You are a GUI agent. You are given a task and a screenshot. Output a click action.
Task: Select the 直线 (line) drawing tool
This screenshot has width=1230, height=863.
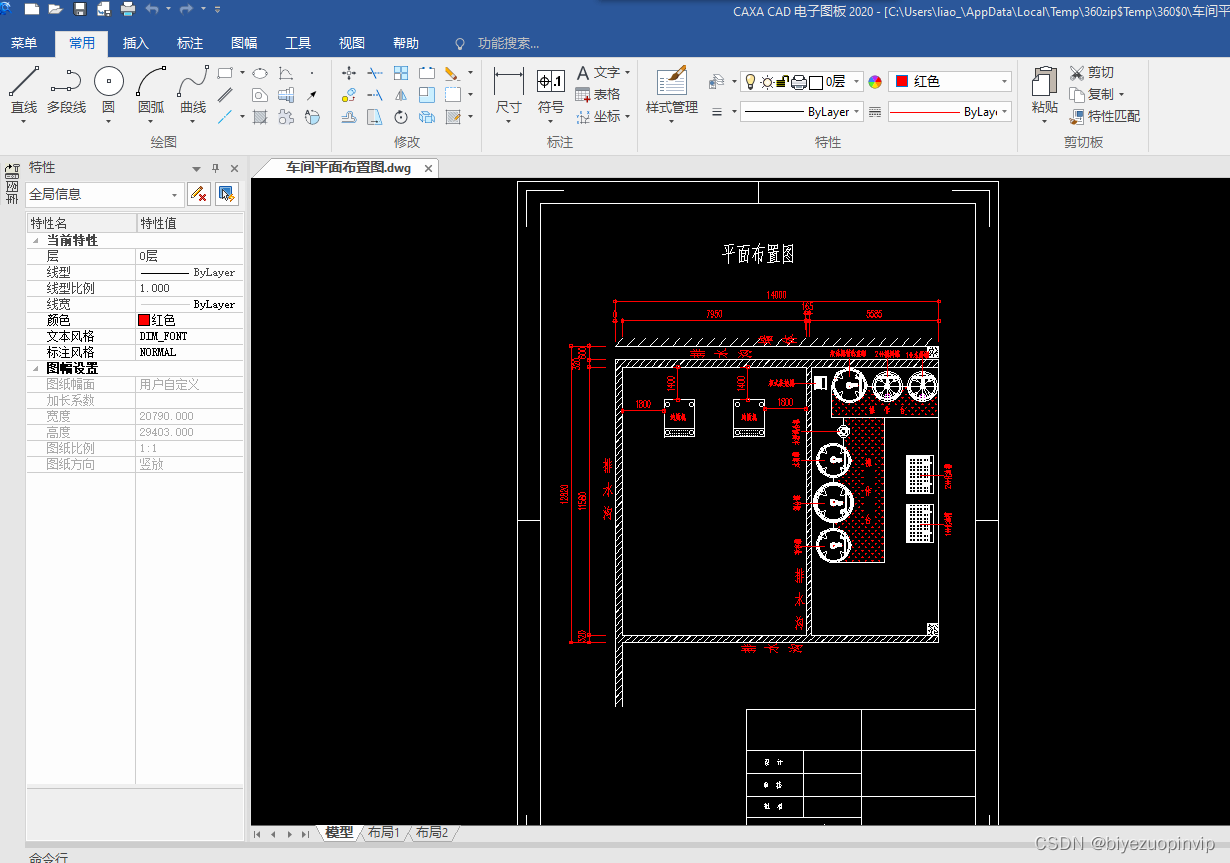24,91
